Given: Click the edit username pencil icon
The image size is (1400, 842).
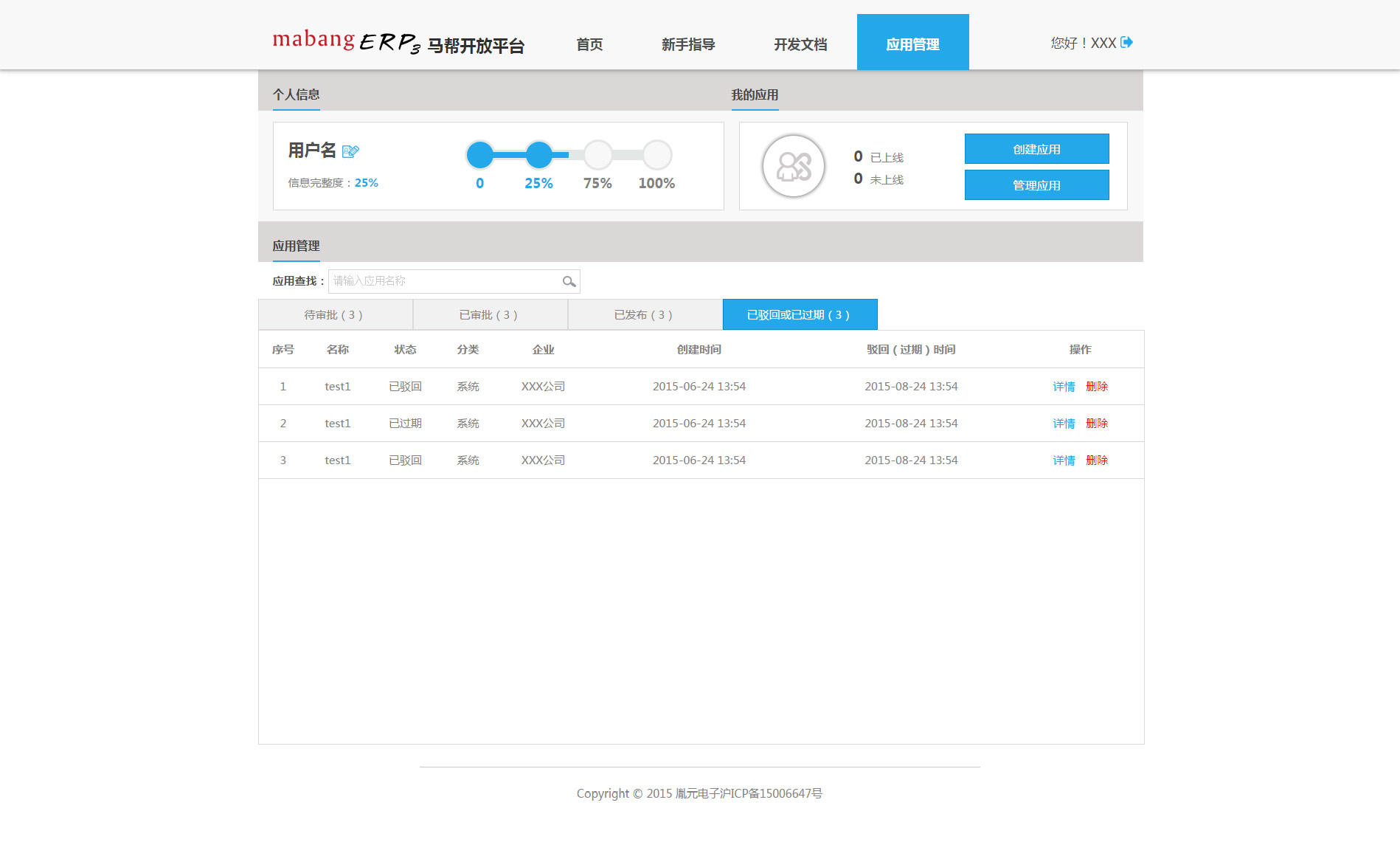Looking at the screenshot, I should 350,151.
